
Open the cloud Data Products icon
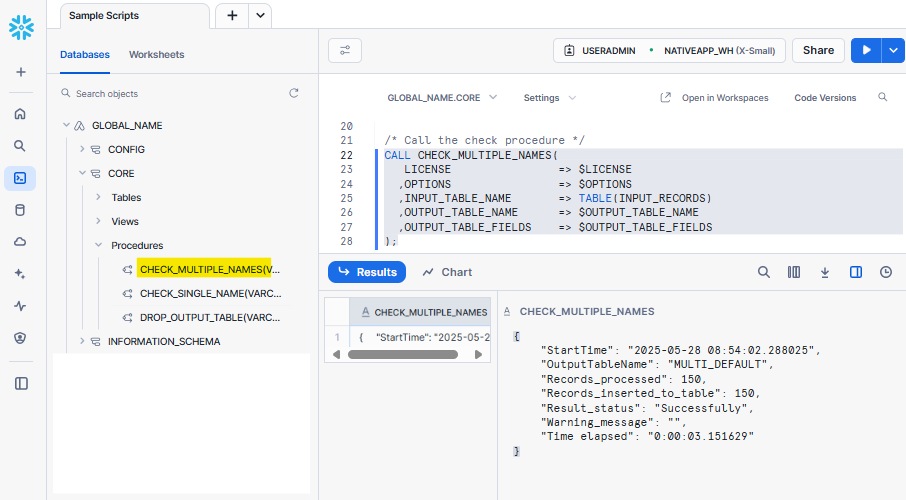point(20,242)
